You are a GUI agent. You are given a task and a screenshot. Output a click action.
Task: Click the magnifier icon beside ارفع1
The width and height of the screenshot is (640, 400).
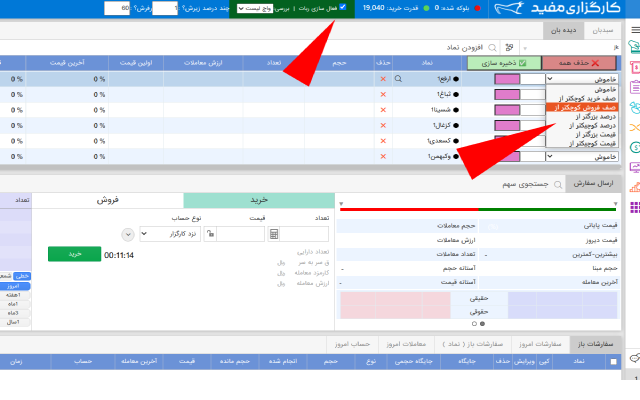pos(398,78)
